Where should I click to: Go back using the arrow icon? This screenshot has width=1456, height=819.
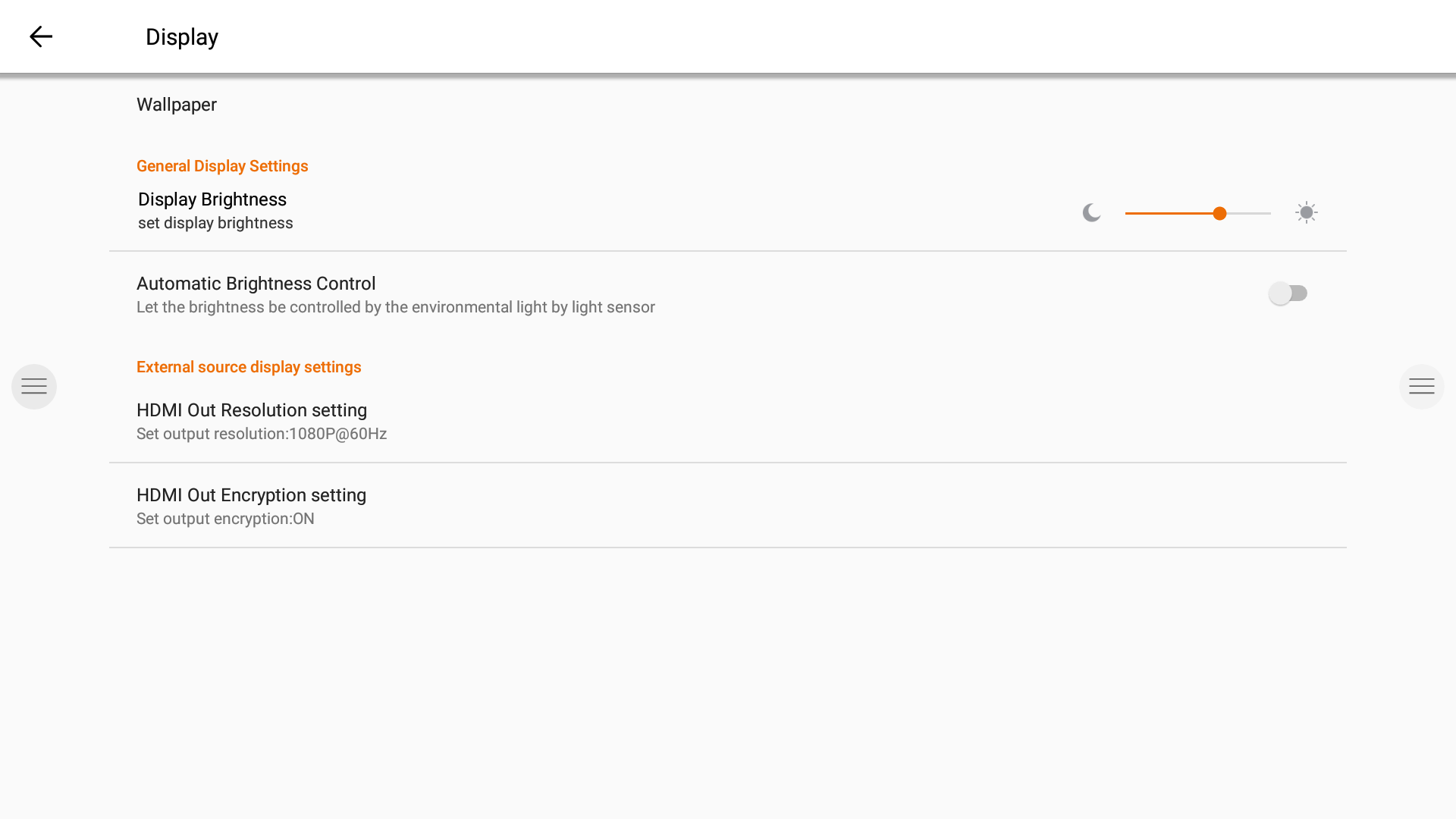[x=41, y=36]
